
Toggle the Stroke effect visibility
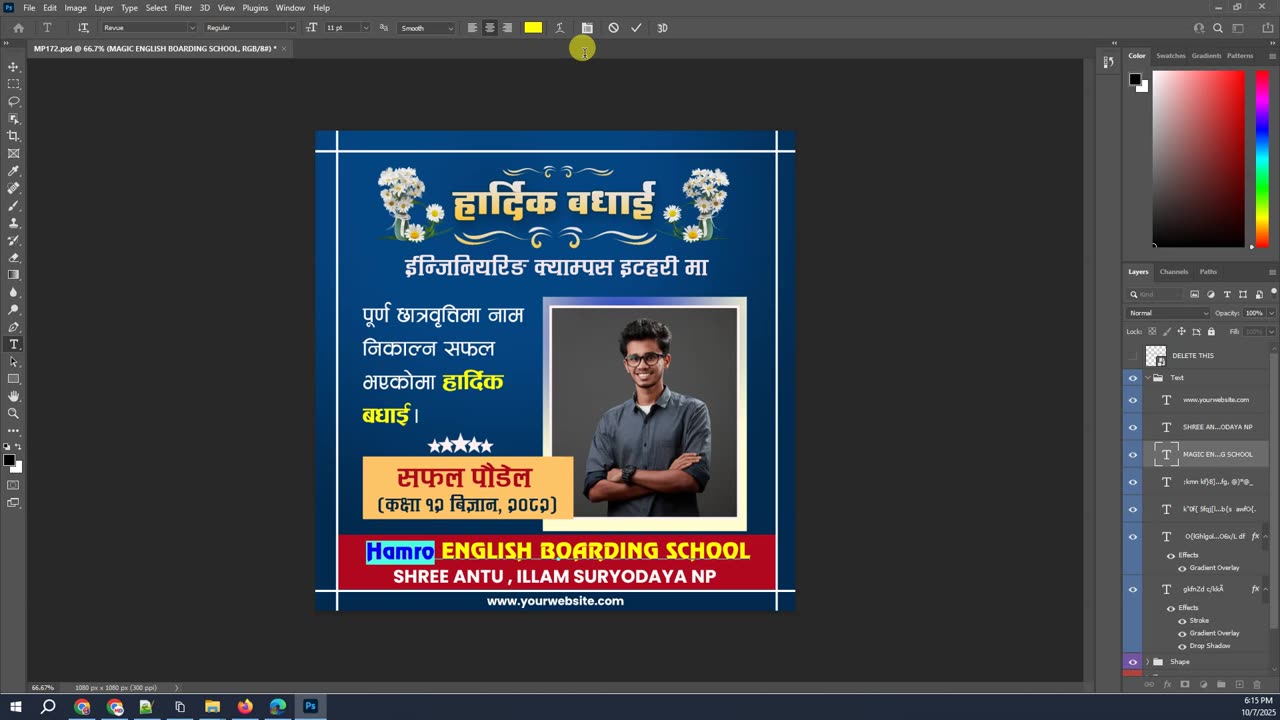(1182, 621)
